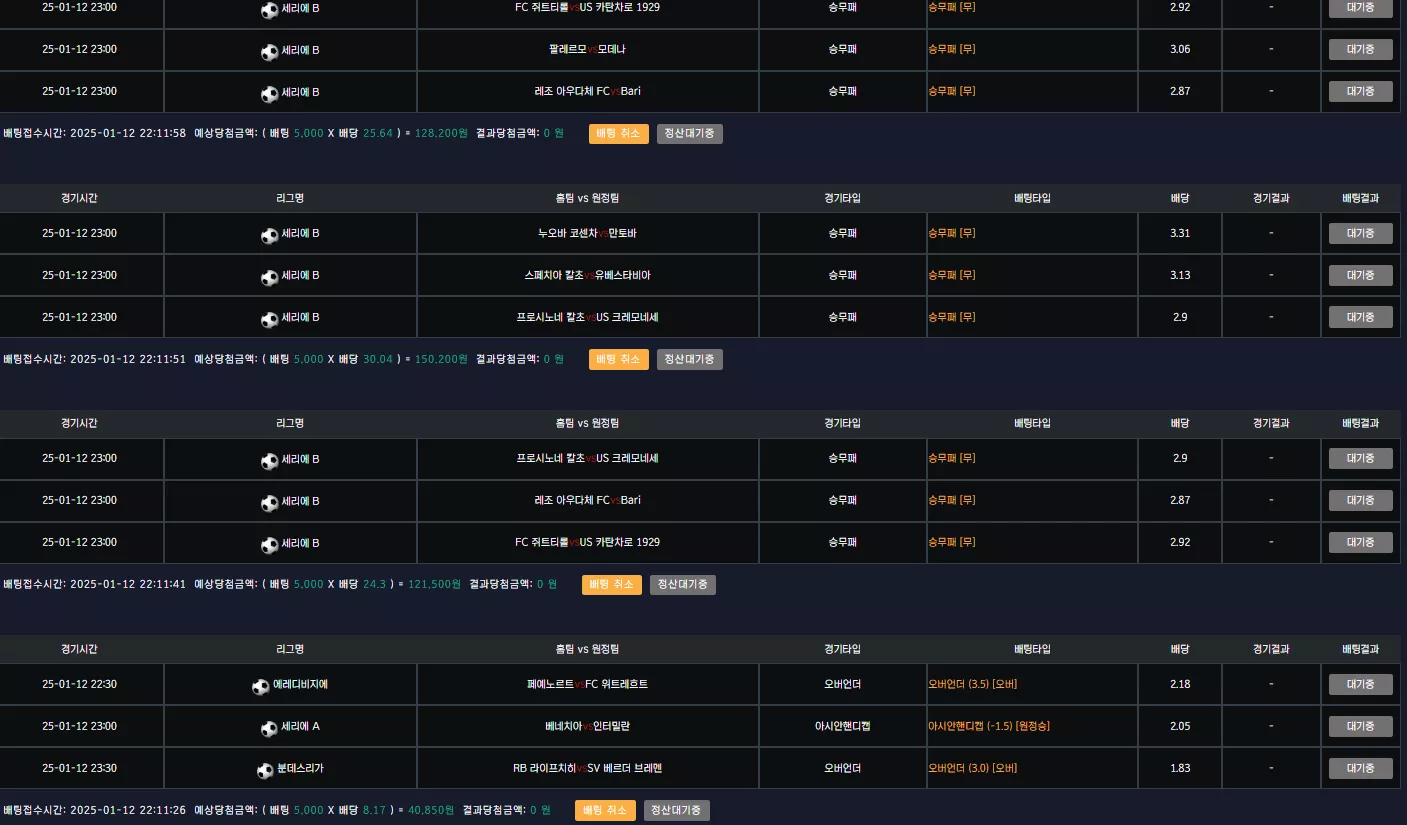Click the soccer ball icon next to 에레디비지에
Screen dimensions: 1407x825
click(261, 687)
